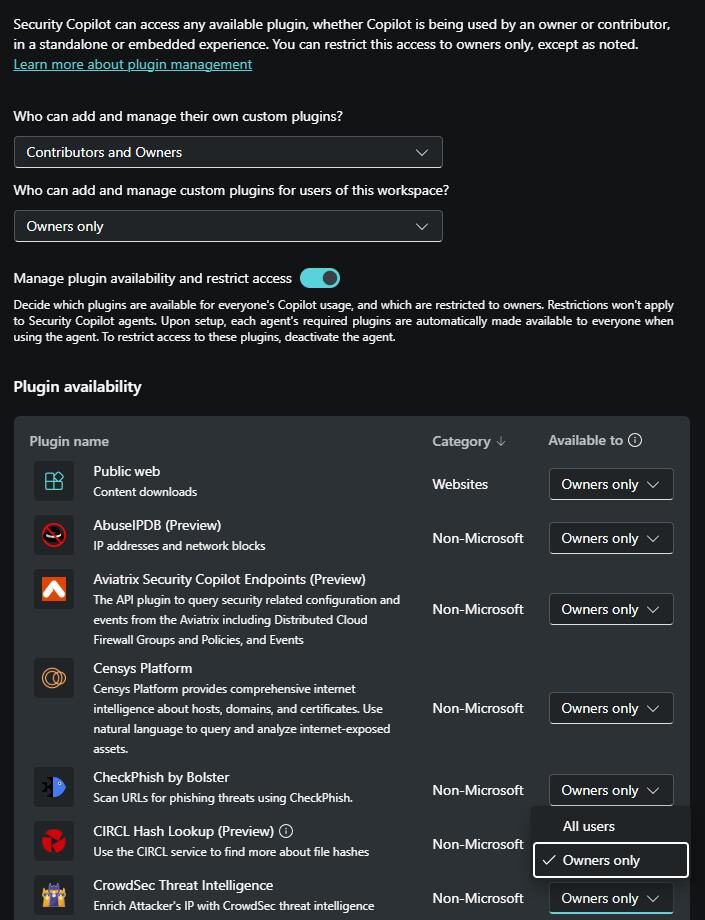705x920 pixels.
Task: Click the Aviatrix Security Copilot Endpoints icon
Action: [x=54, y=589]
